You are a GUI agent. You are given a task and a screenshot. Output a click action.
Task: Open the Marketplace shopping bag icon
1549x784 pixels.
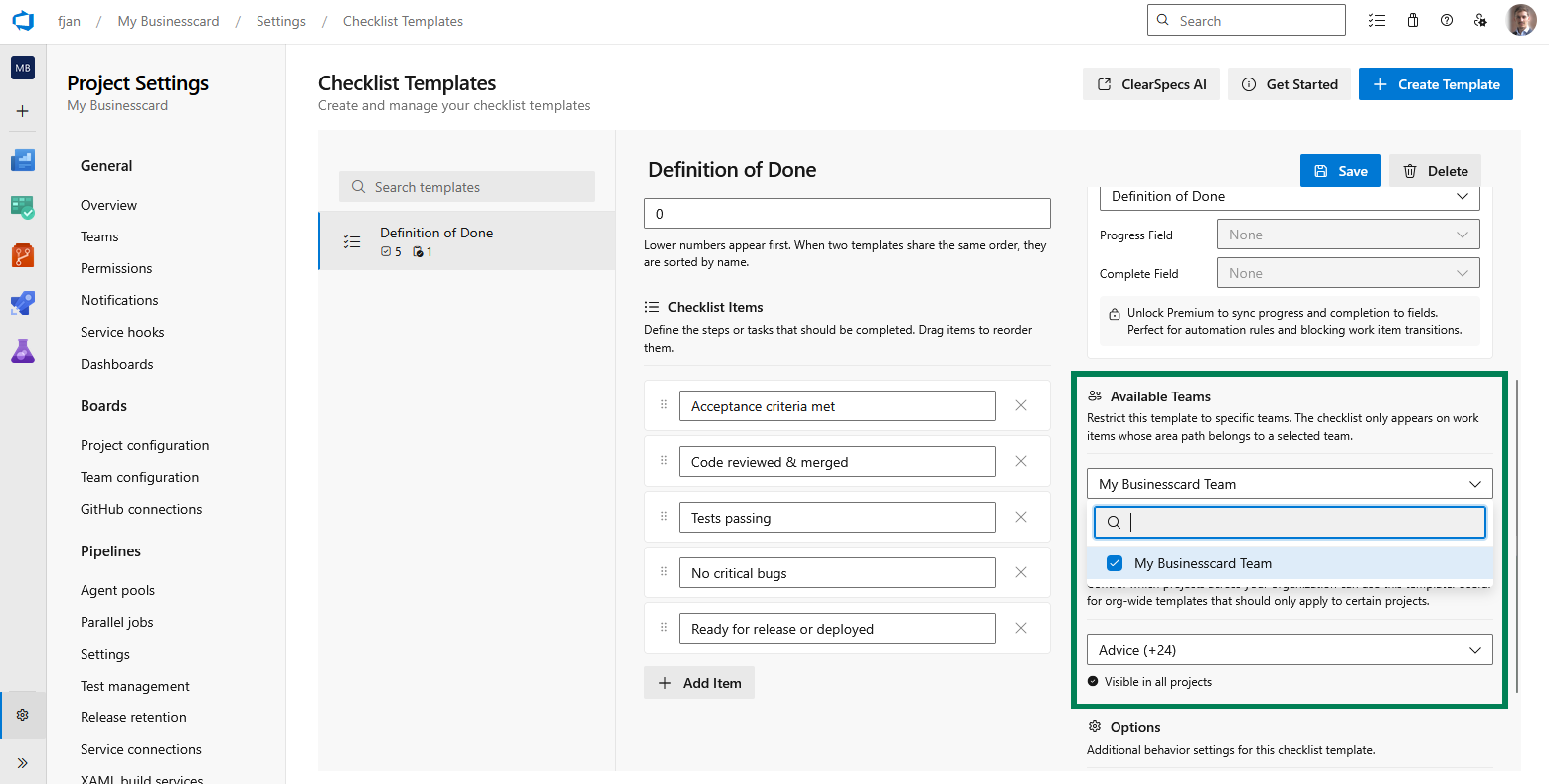pyautogui.click(x=1413, y=20)
